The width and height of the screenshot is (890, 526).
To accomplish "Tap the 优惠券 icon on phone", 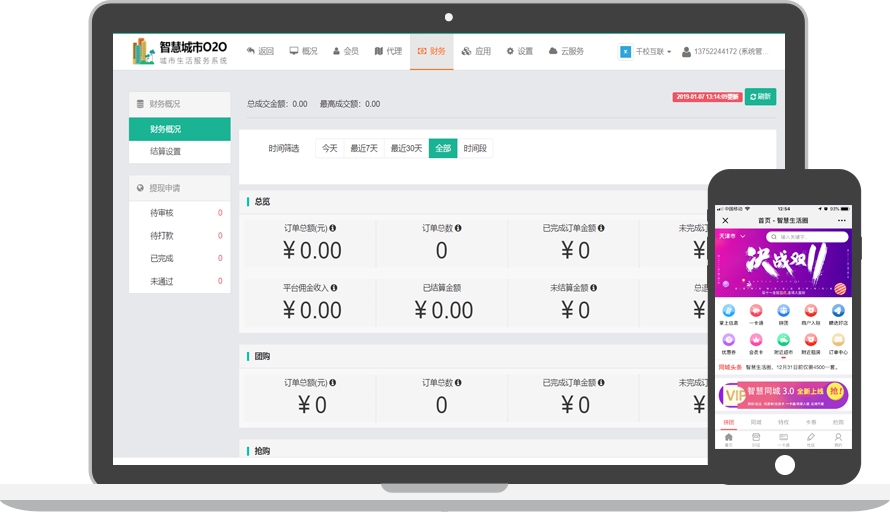I will (729, 340).
